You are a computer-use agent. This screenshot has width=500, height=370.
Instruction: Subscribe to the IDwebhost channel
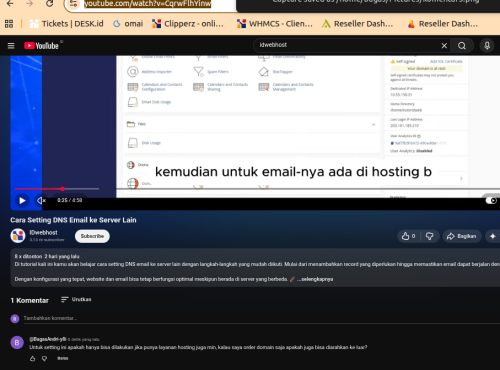click(92, 236)
